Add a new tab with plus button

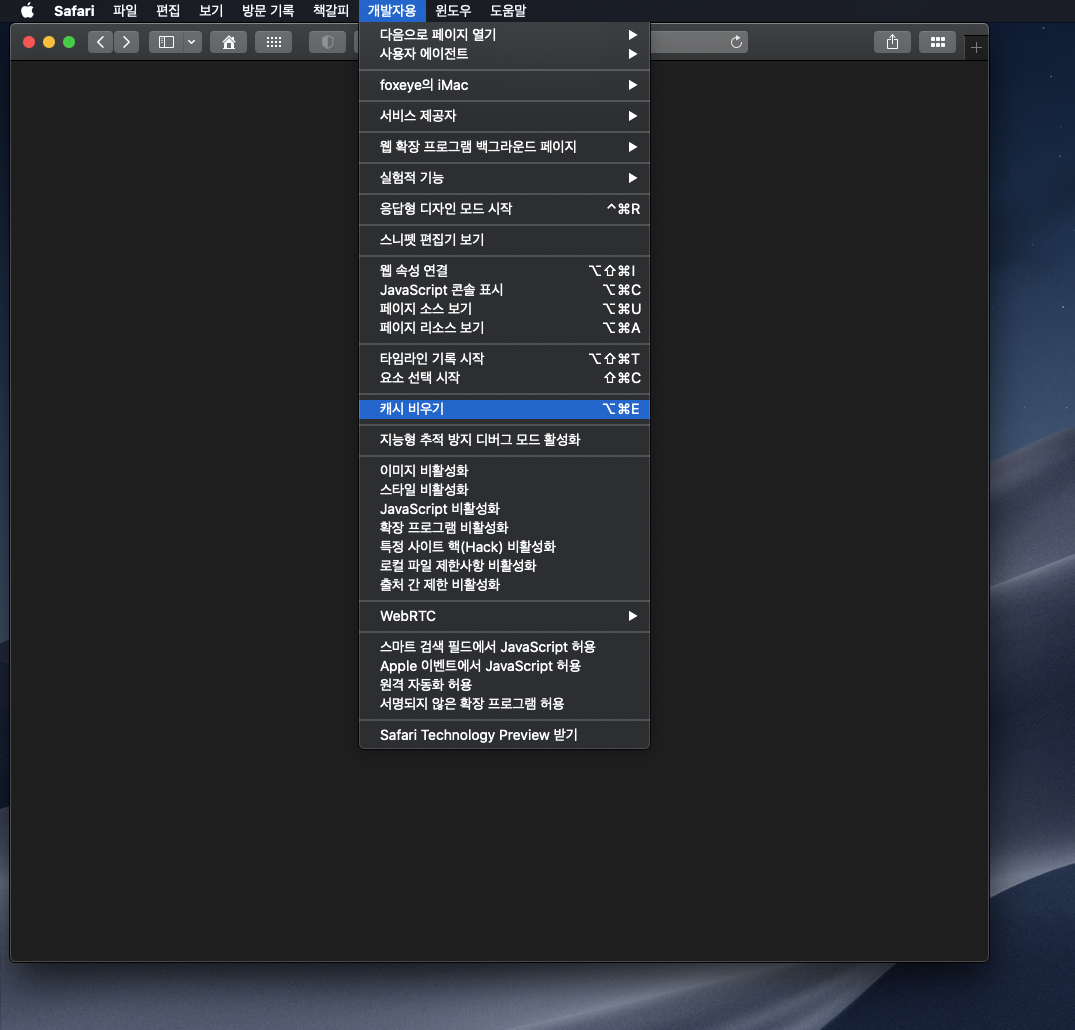click(976, 47)
